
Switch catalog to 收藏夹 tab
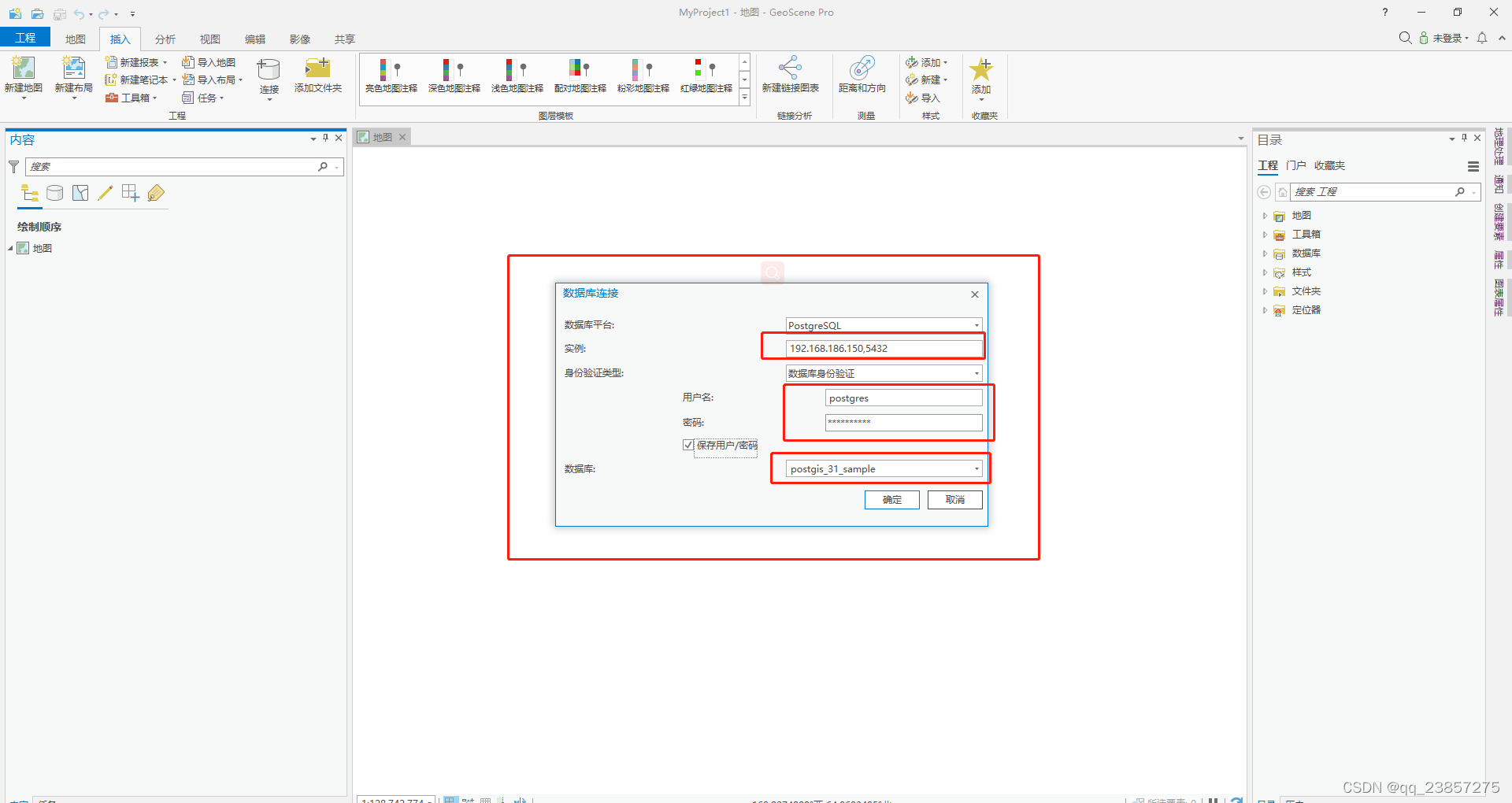1330,165
